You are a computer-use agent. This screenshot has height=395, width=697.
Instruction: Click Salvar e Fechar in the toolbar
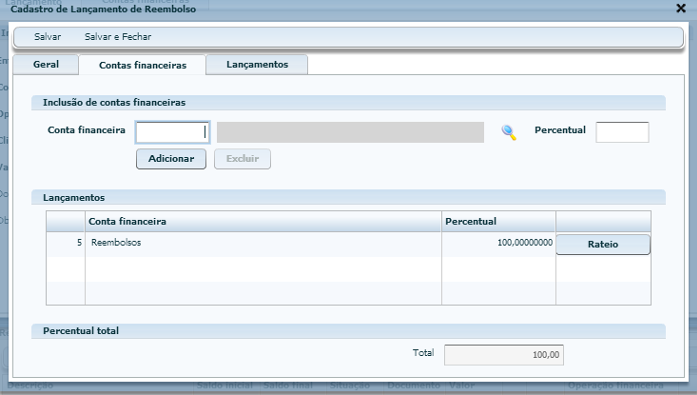click(x=118, y=37)
